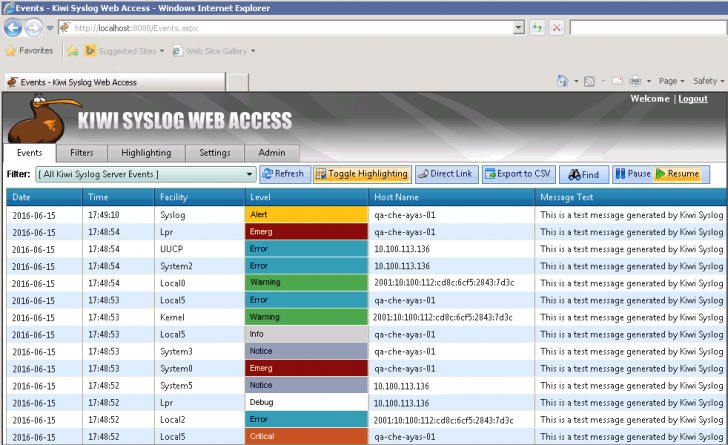The image size is (728, 445).
Task: Click the Find binoculars button
Action: [x=584, y=175]
